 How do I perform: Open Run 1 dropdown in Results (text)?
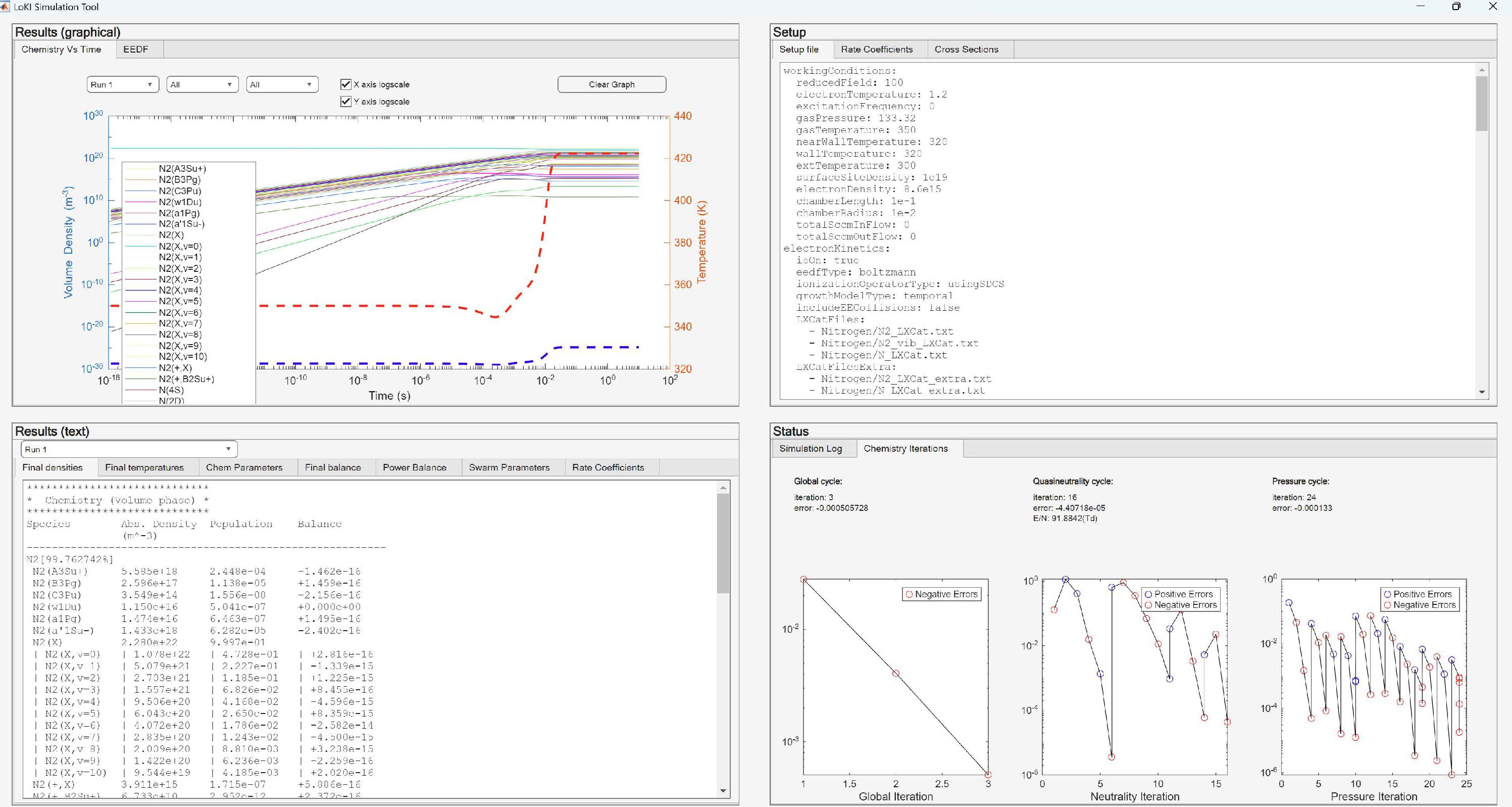point(129,449)
